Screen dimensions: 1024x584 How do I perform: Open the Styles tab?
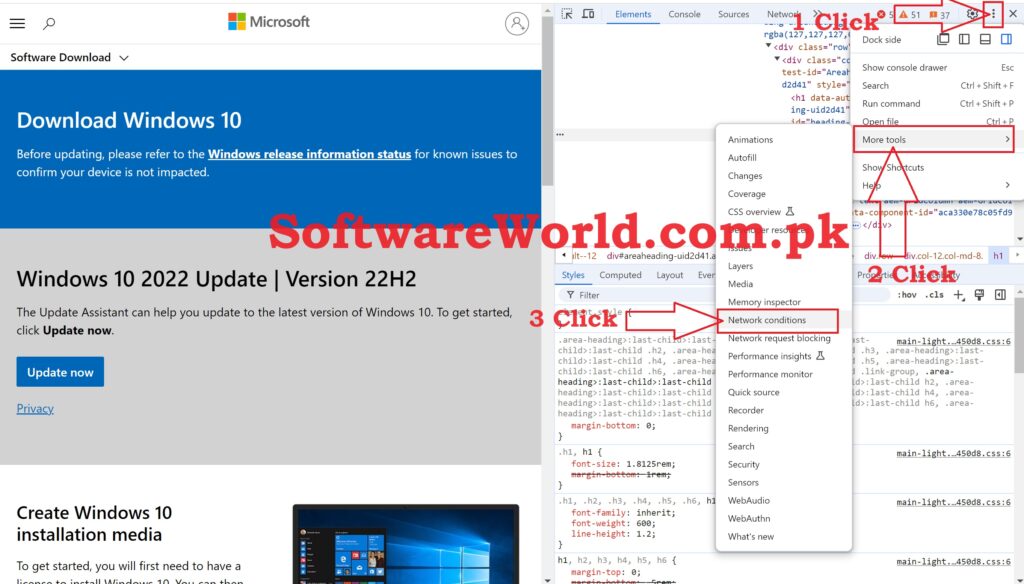click(x=573, y=275)
